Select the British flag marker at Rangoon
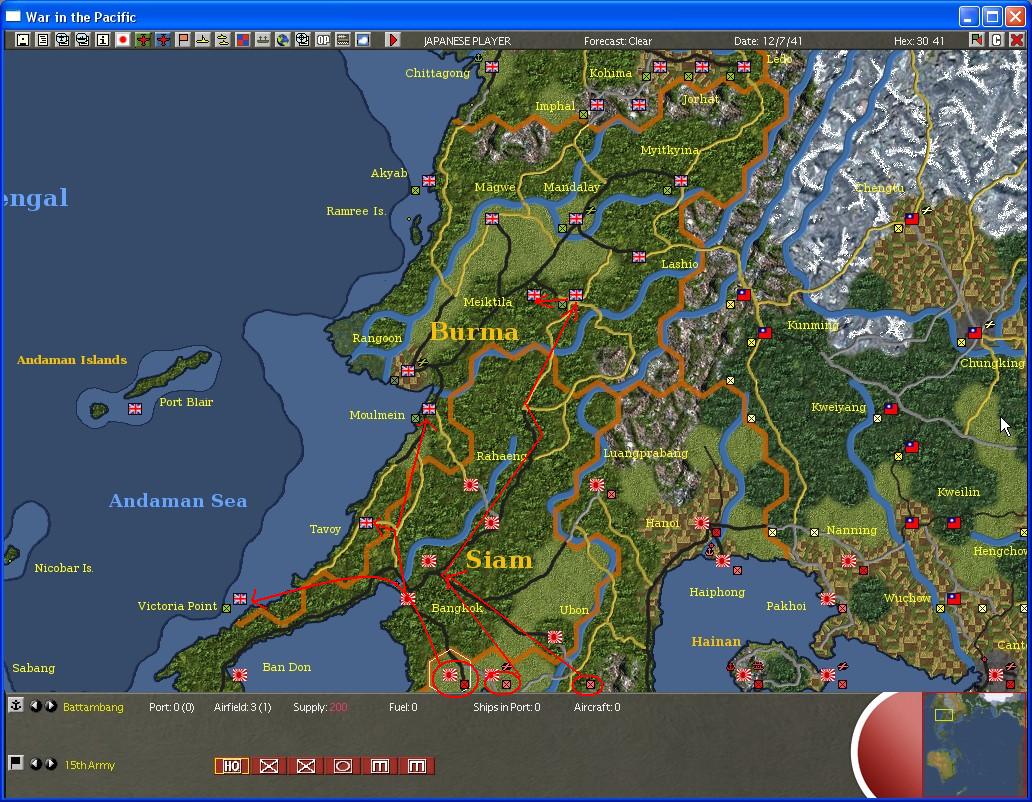Viewport: 1032px width, 802px height. click(x=408, y=370)
